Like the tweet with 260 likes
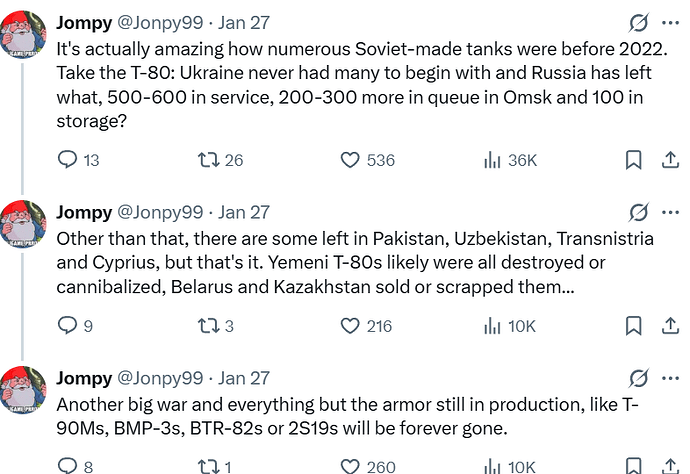The height and width of the screenshot is (474, 690). (x=350, y=465)
